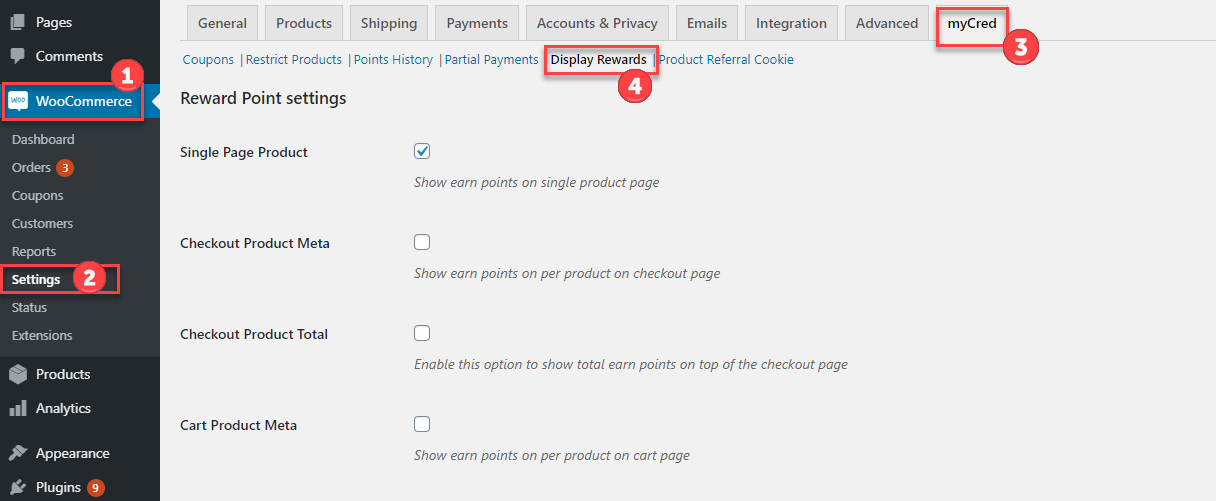
Task: Select the myCred settings tab
Action: [x=972, y=23]
